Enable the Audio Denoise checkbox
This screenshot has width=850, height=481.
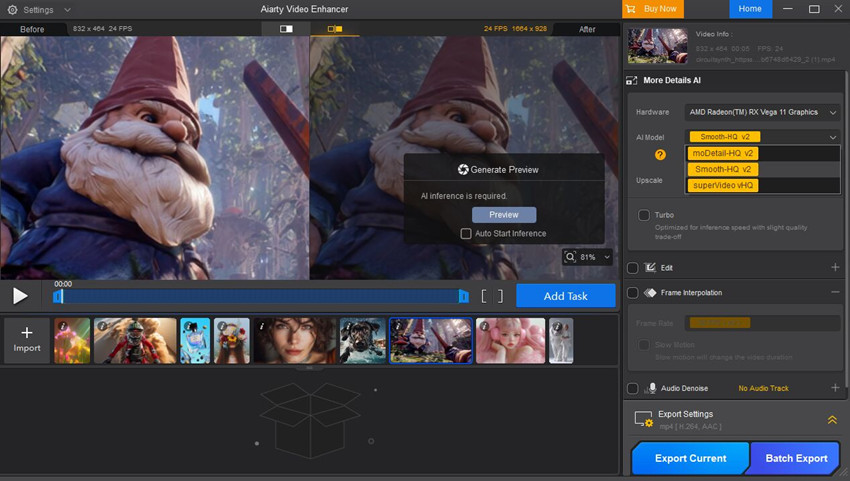pos(633,388)
